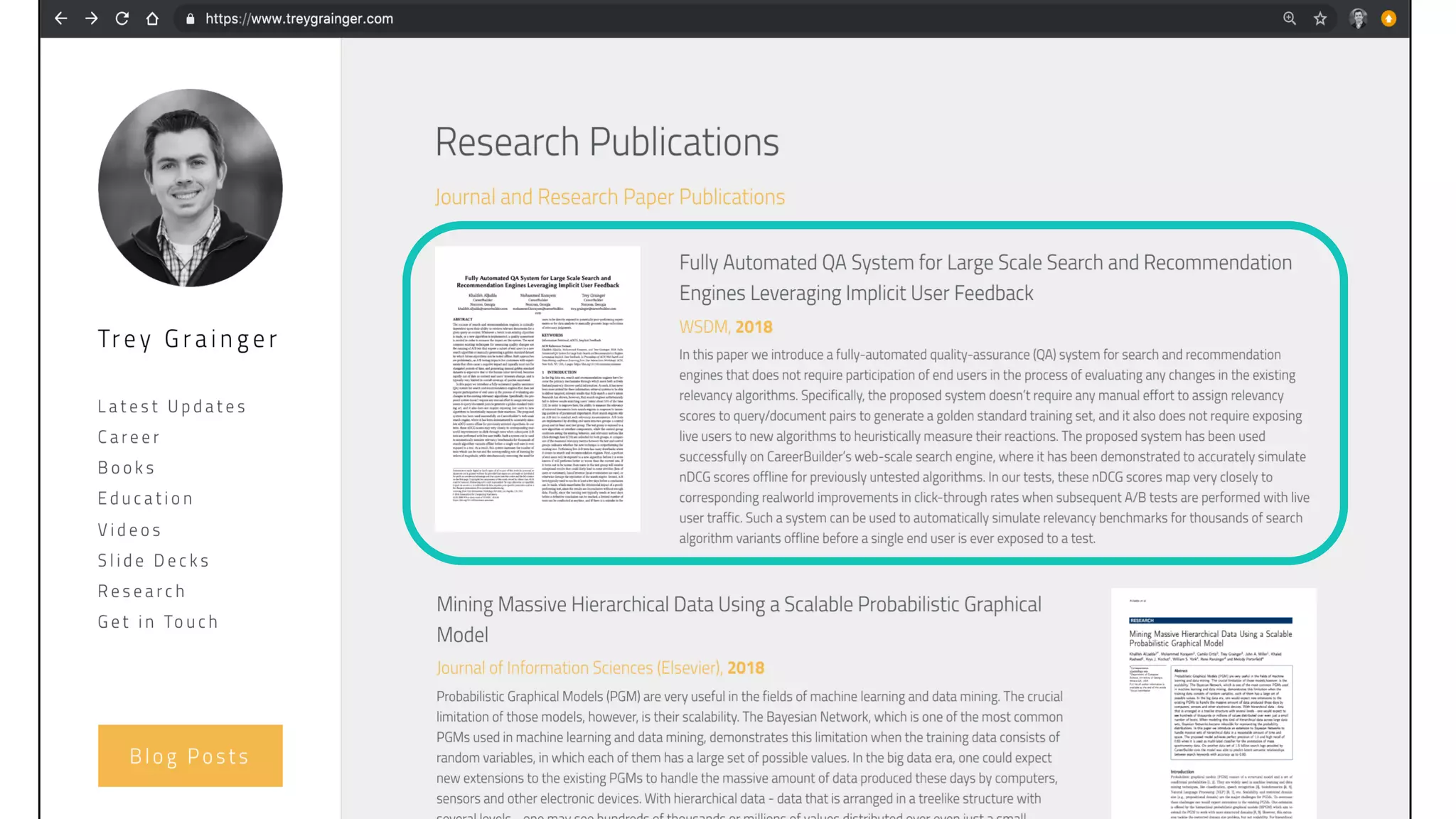Image resolution: width=1456 pixels, height=819 pixels.
Task: Click the browser forward arrow
Action: [92, 18]
